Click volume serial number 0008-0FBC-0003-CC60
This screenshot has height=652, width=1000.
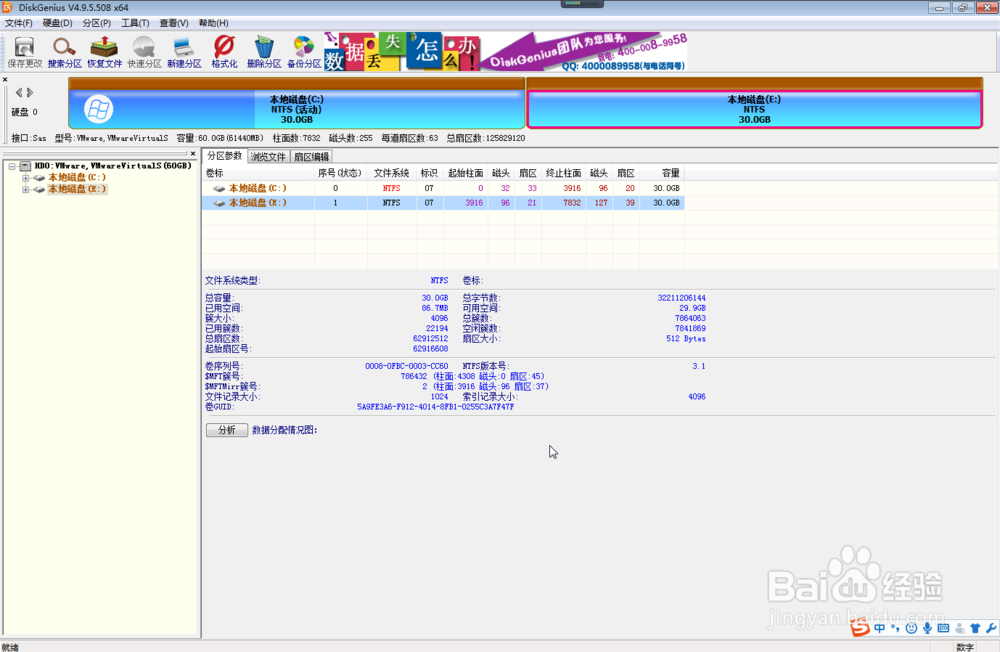tap(406, 366)
